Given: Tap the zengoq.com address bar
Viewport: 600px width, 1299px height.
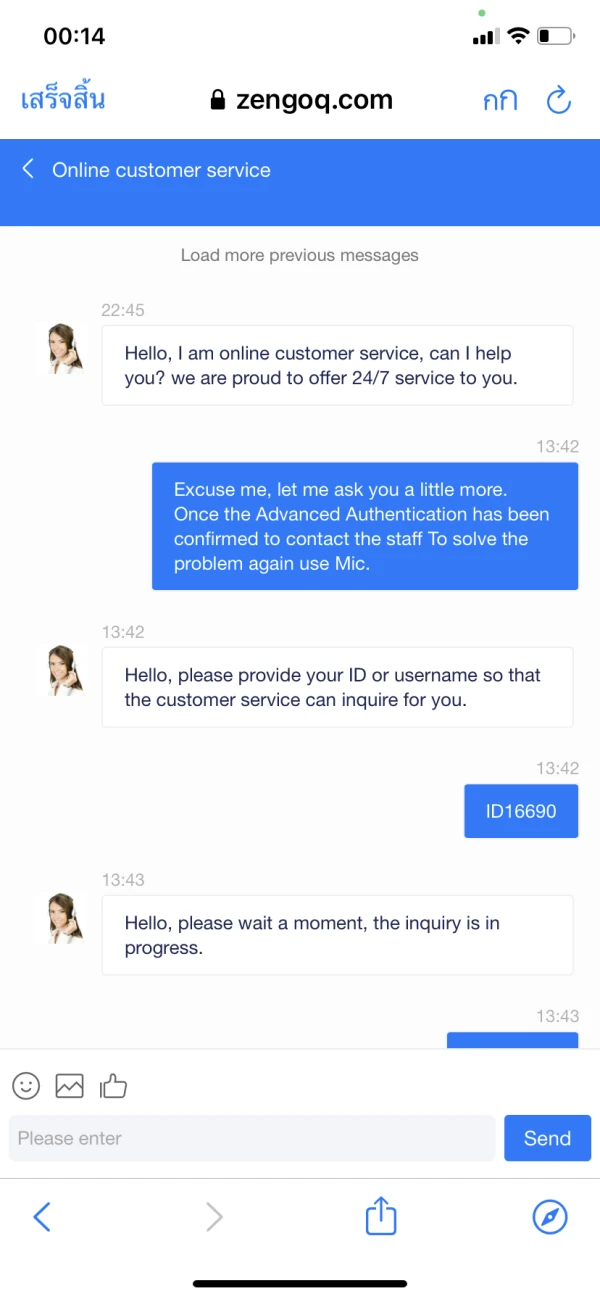Looking at the screenshot, I should pyautogui.click(x=301, y=100).
